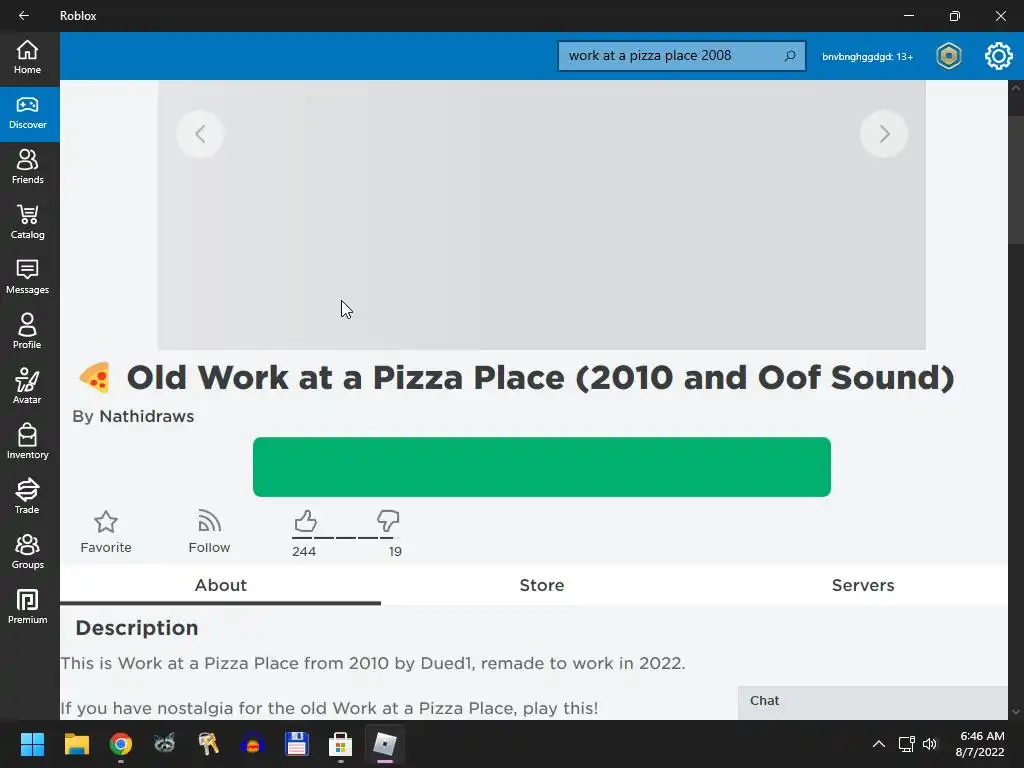The height and width of the screenshot is (768, 1024).
Task: Open the volume control in tray
Action: (930, 744)
